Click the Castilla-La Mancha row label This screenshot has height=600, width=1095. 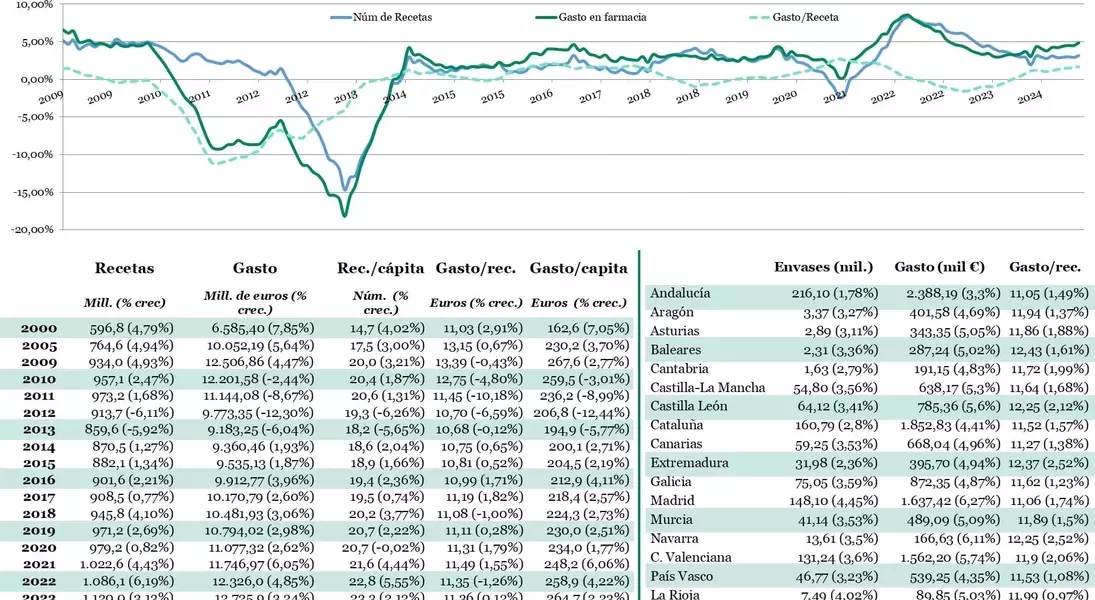tap(707, 387)
